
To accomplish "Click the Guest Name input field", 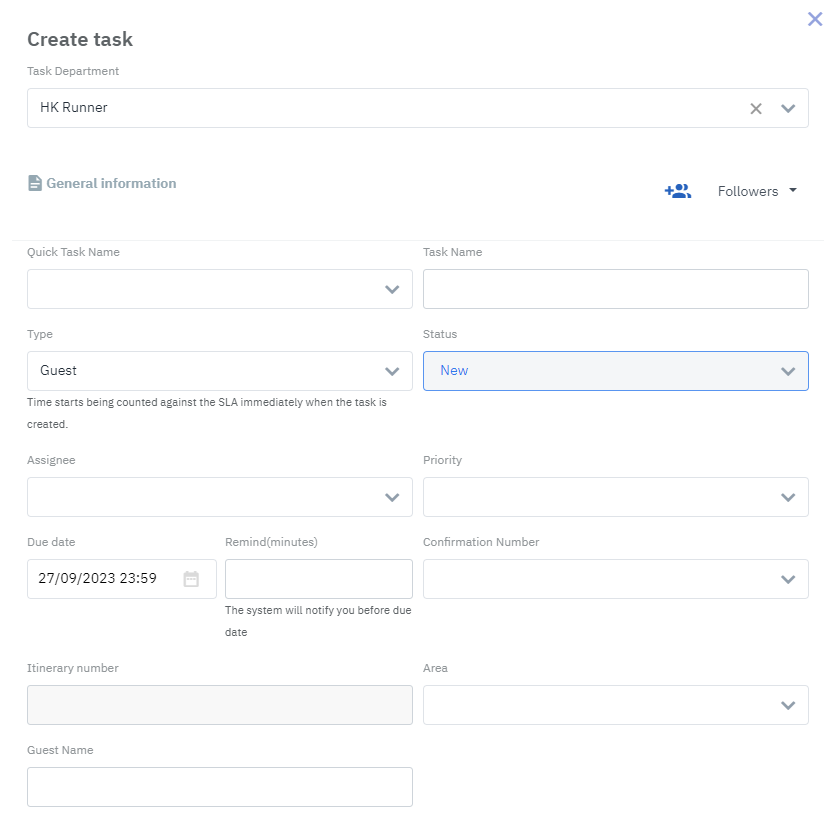I will pos(219,787).
